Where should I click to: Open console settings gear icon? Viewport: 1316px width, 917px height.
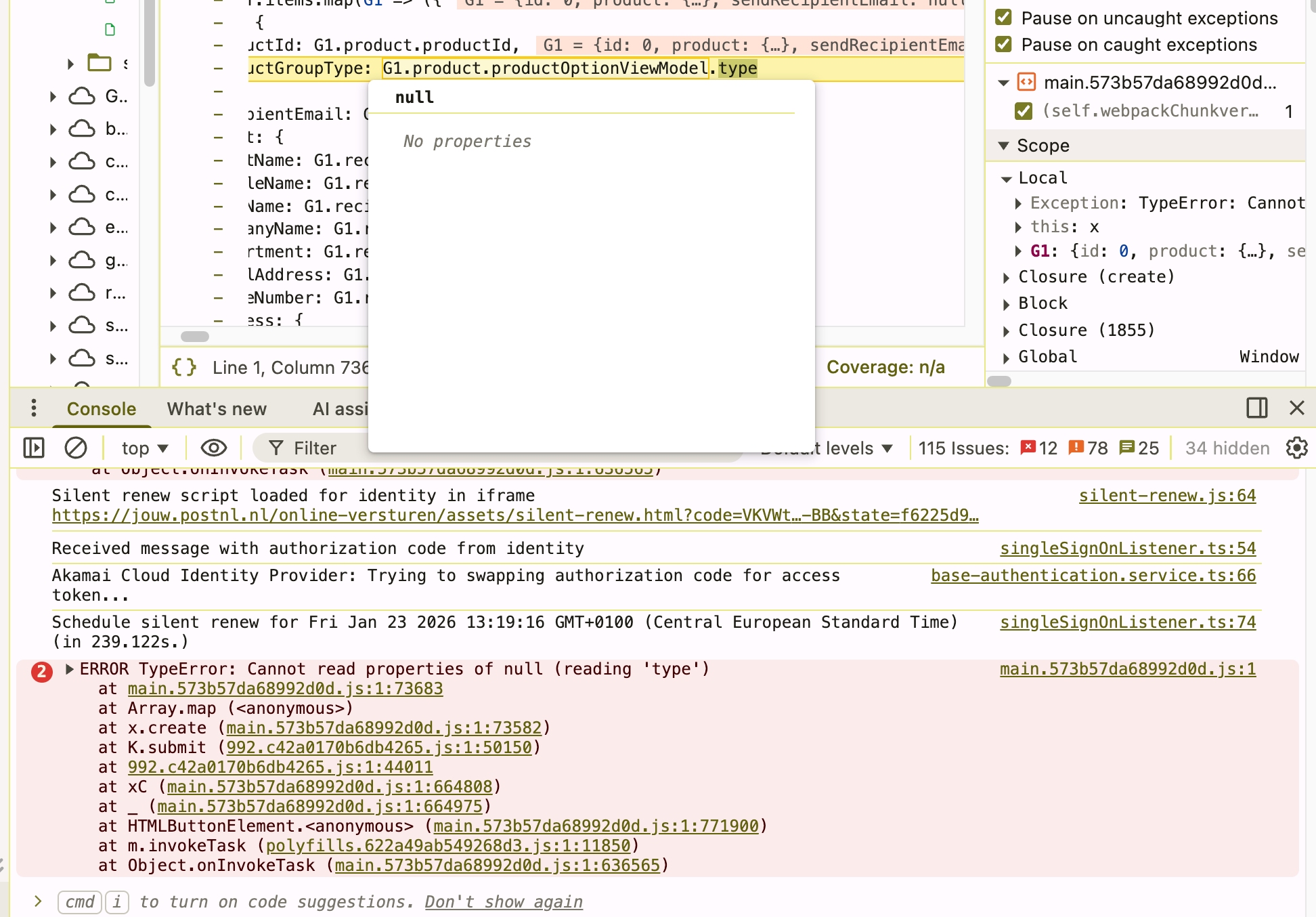(x=1296, y=448)
